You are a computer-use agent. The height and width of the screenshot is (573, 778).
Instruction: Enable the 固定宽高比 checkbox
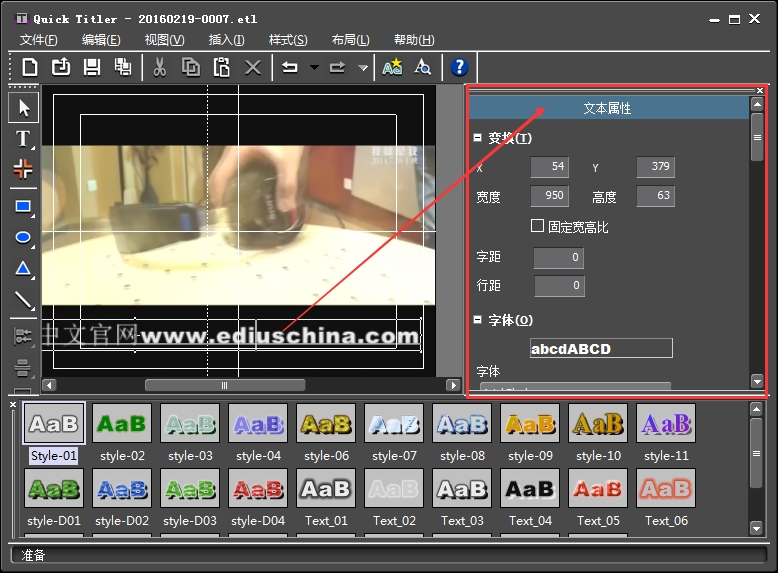[x=538, y=227]
